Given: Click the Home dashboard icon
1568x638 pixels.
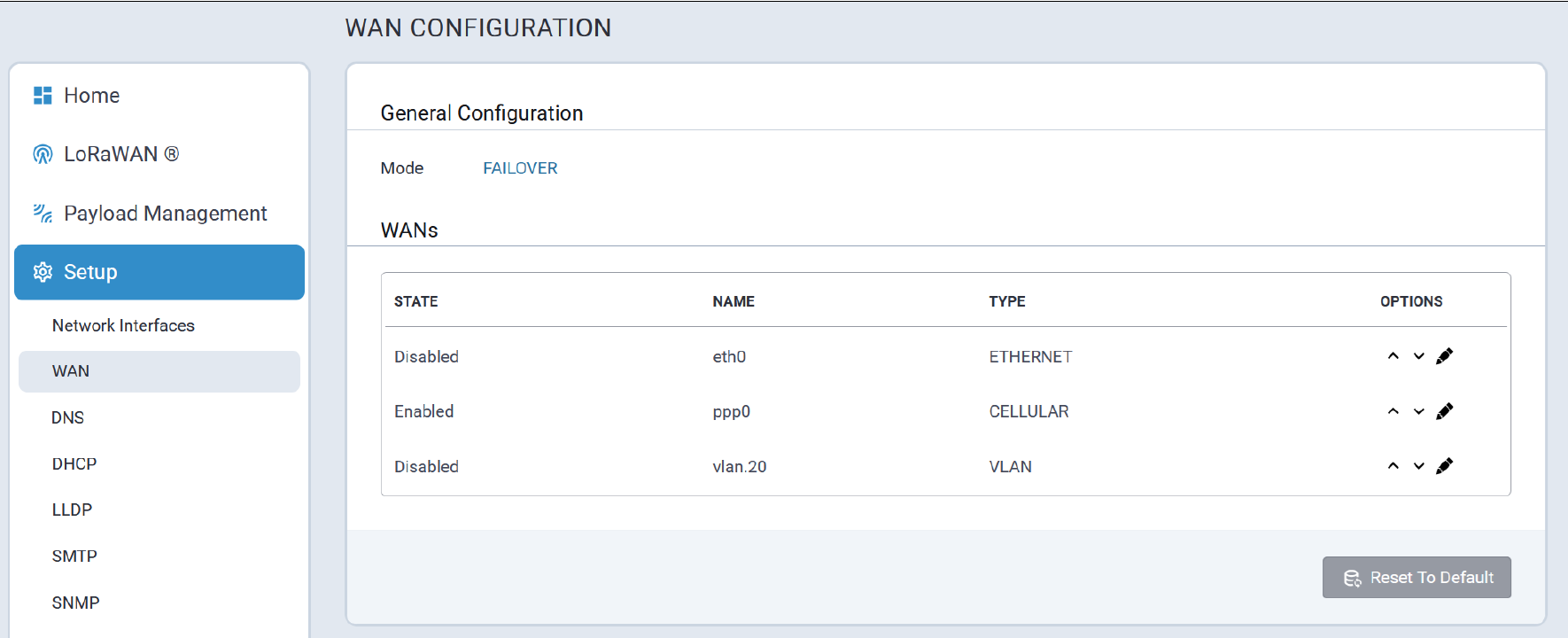Looking at the screenshot, I should [x=43, y=96].
